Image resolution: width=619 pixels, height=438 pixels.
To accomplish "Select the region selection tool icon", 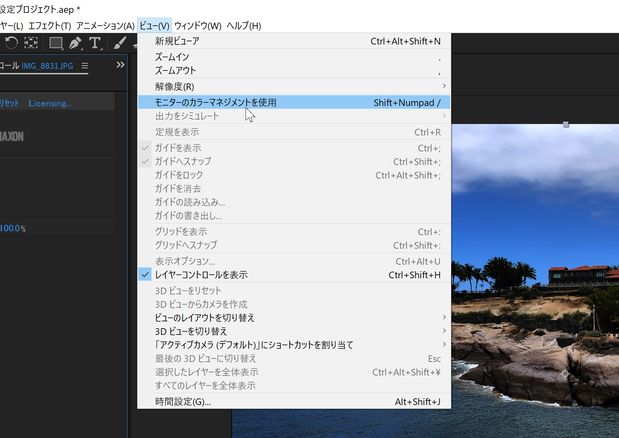I will pos(31,42).
